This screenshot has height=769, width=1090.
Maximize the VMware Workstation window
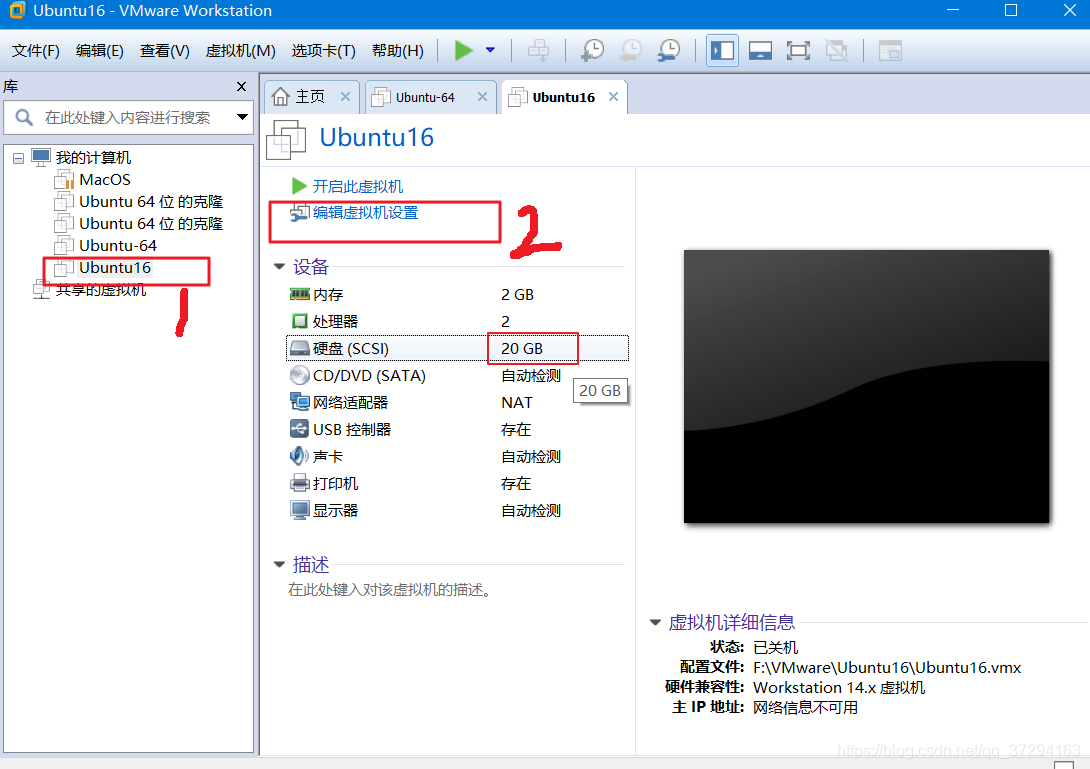point(1011,10)
